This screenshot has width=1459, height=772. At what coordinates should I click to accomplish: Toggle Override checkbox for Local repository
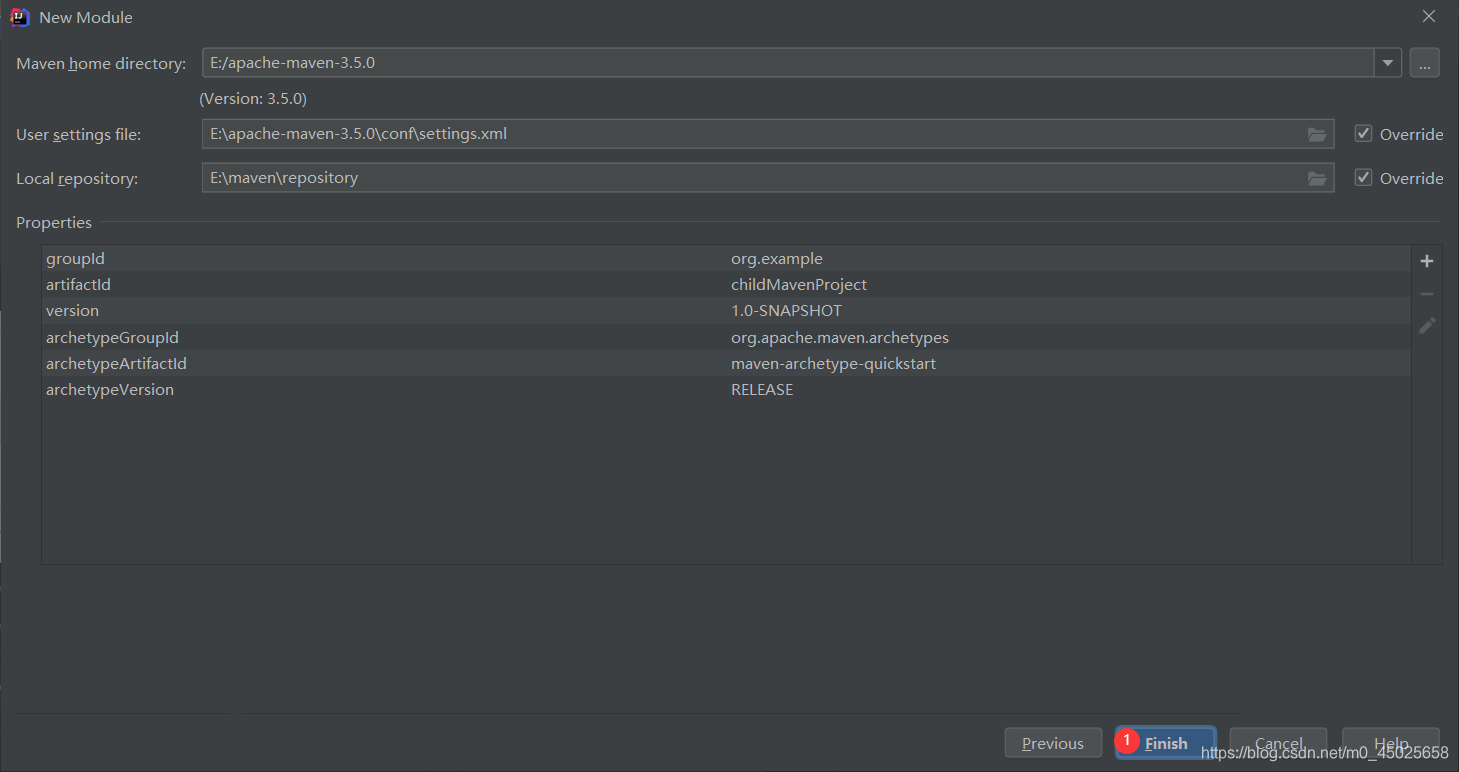pyautogui.click(x=1363, y=177)
